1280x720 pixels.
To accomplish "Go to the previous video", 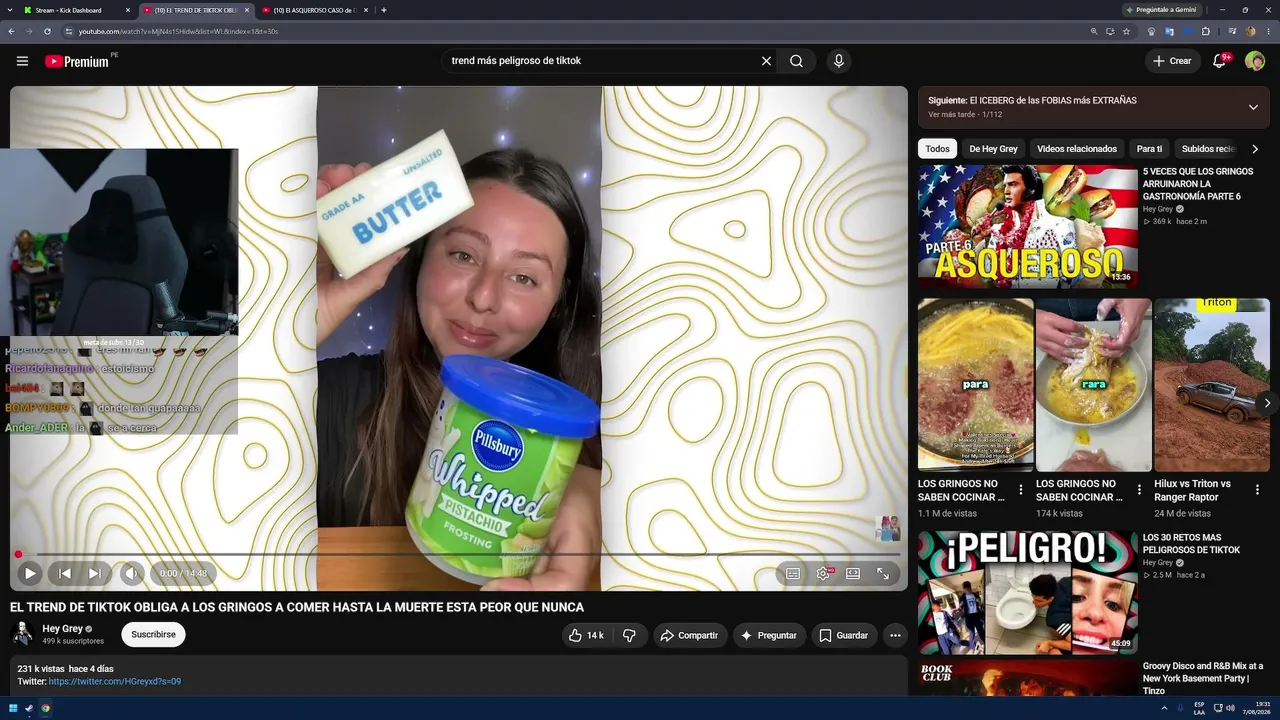I will click(x=64, y=573).
